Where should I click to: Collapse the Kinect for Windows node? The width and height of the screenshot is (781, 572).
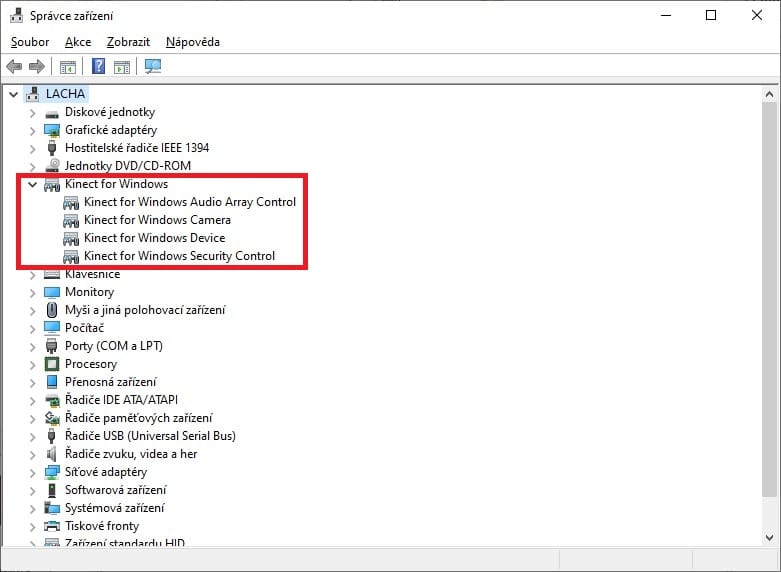coord(33,184)
